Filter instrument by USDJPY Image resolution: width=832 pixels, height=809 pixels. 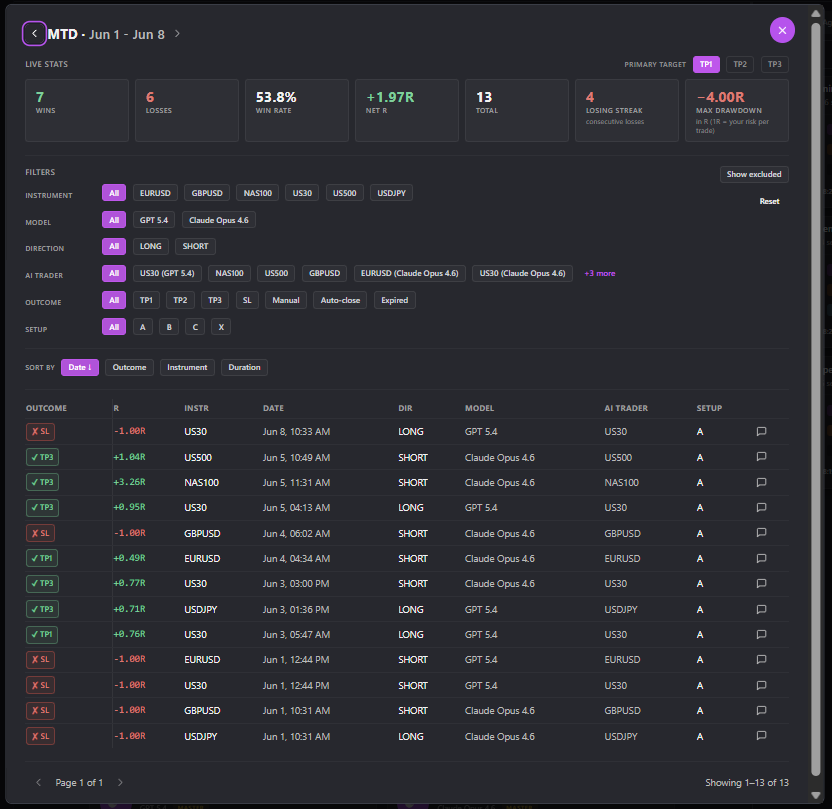coord(392,193)
